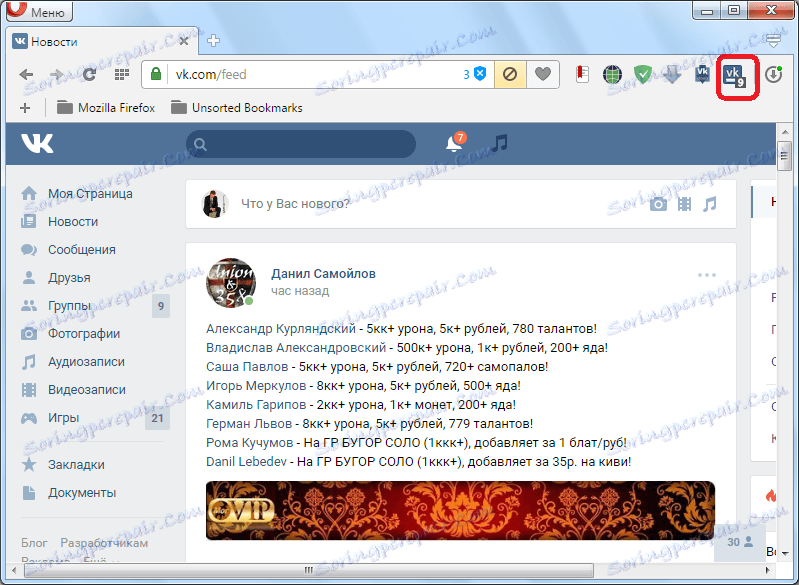This screenshot has width=799, height=585.
Task: Open the Mozilla Firefox bookmarks folder
Action: tap(106, 108)
